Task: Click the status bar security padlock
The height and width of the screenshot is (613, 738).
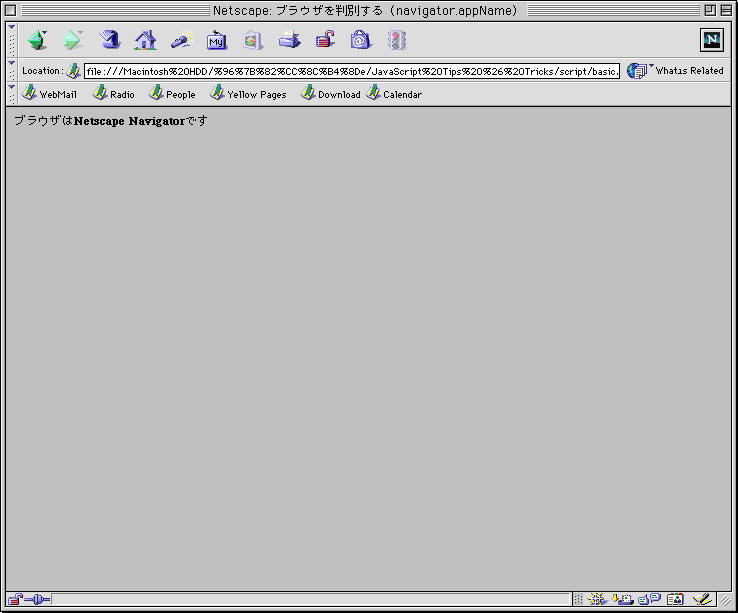Action: [15, 599]
